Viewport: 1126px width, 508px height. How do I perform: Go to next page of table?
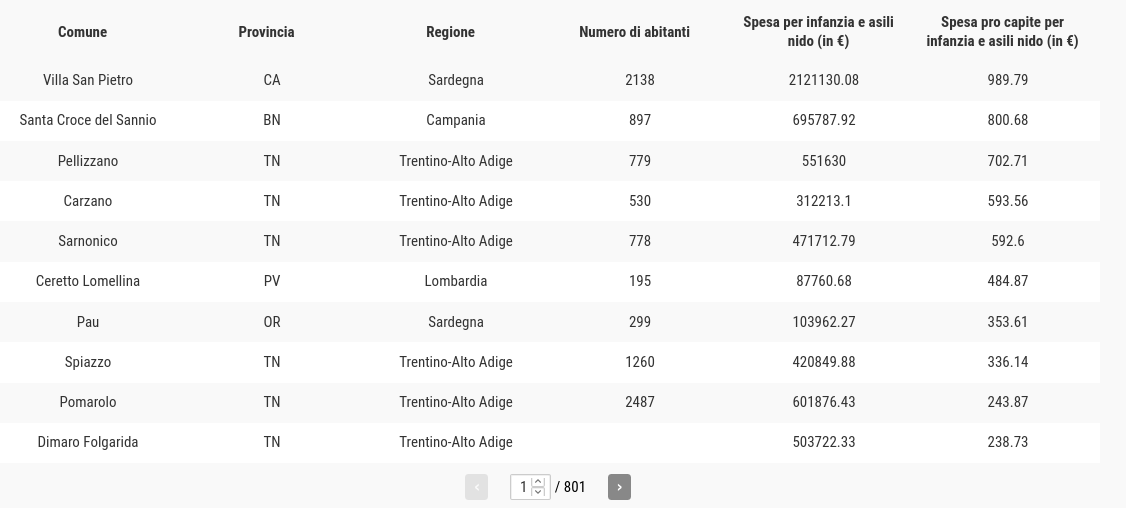[x=619, y=486]
